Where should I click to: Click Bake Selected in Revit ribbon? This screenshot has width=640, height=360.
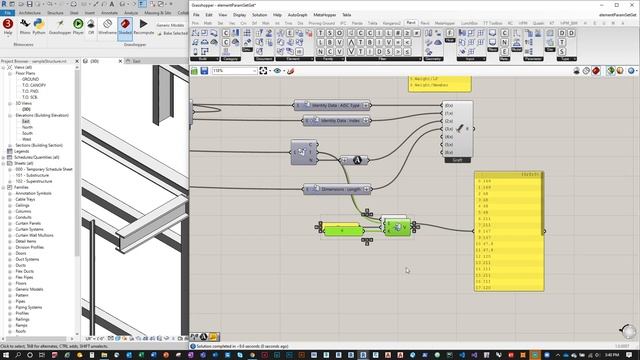click(x=172, y=33)
